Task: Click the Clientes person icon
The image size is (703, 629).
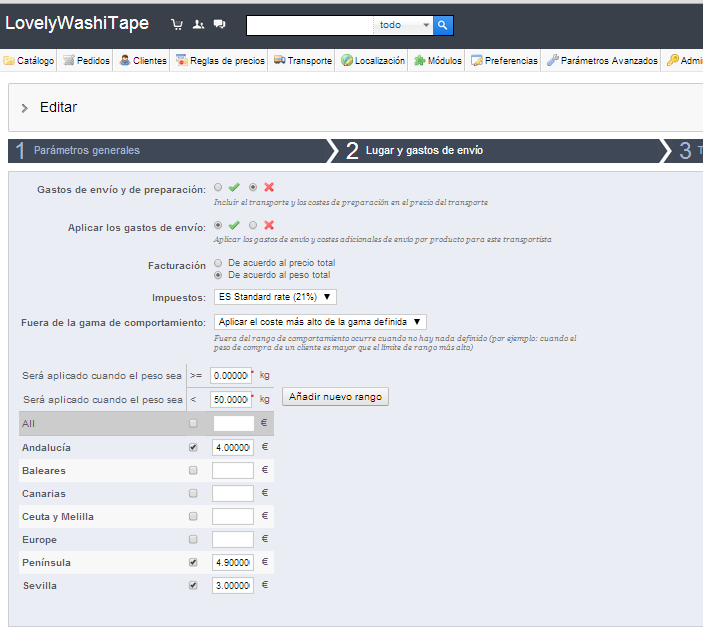Action: [x=125, y=60]
